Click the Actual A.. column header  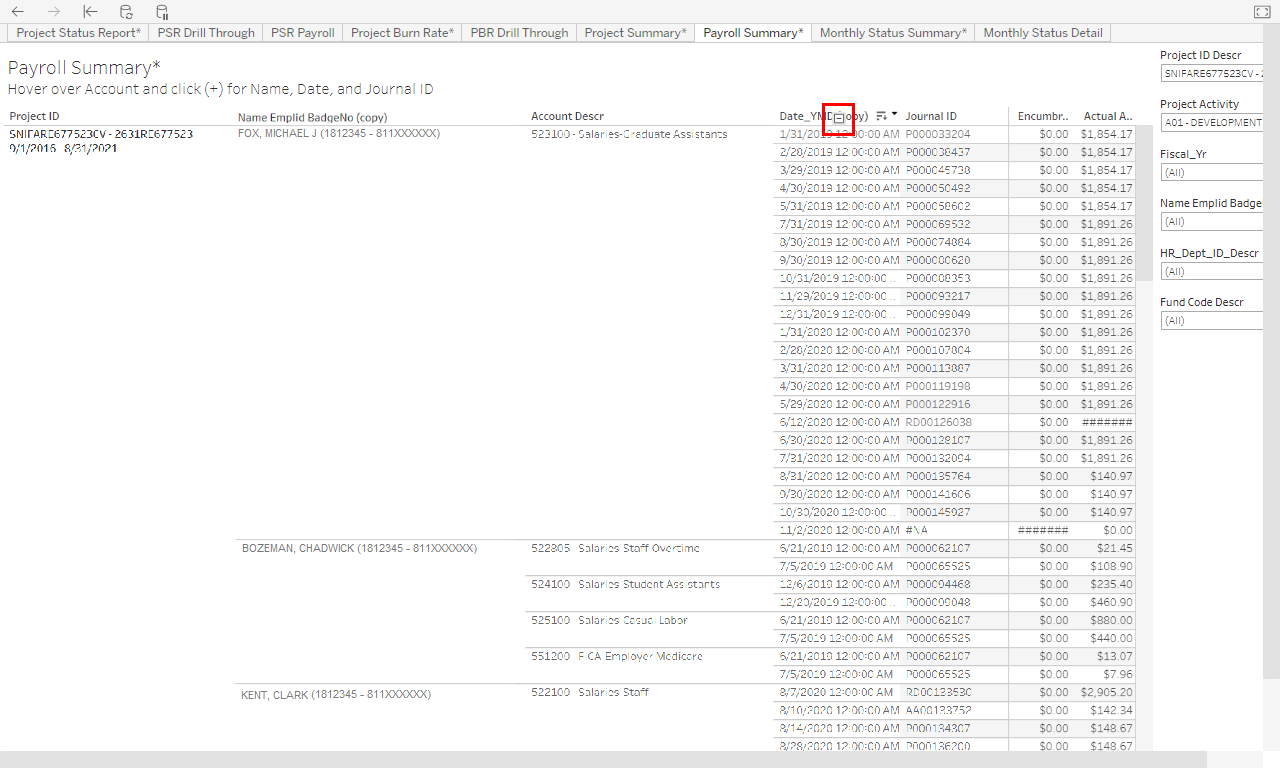pos(1108,116)
